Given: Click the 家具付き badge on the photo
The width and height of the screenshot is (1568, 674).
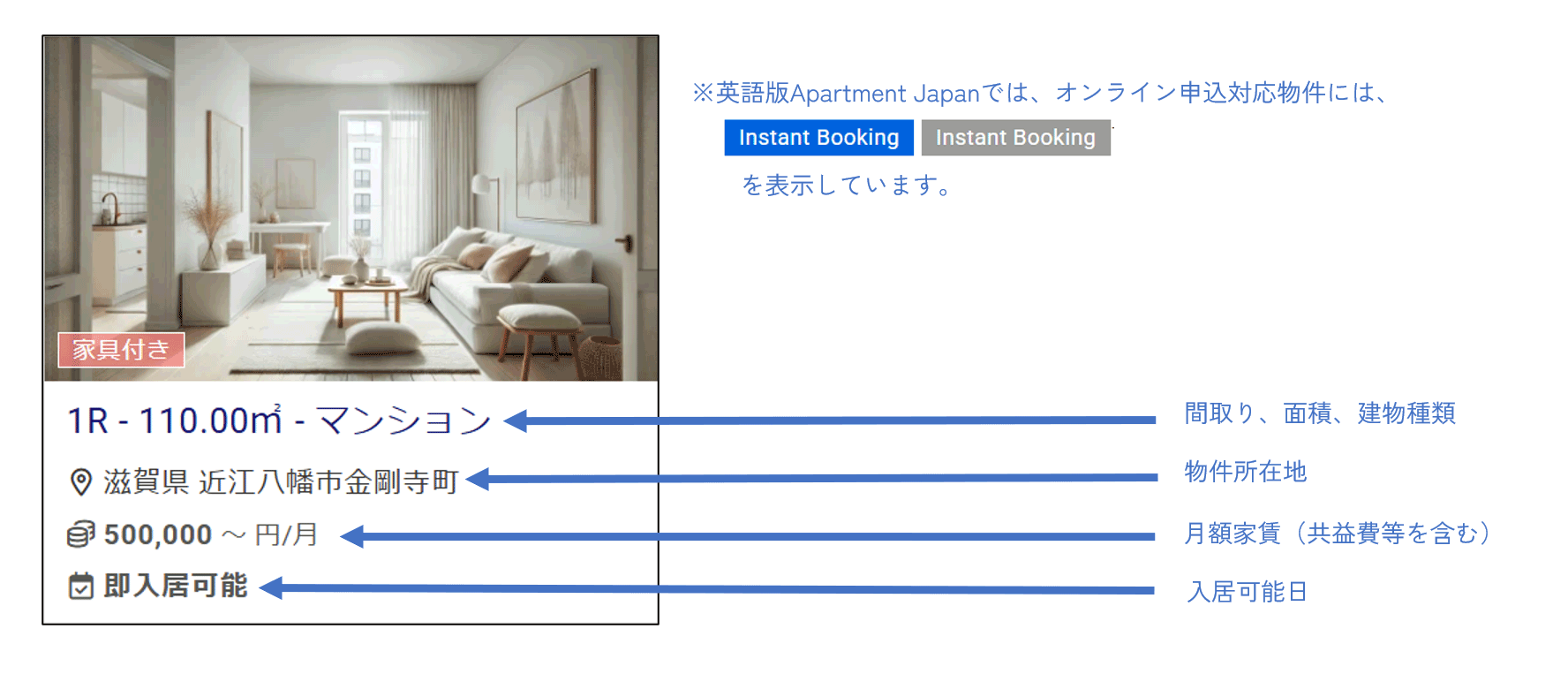Looking at the screenshot, I should 121,350.
